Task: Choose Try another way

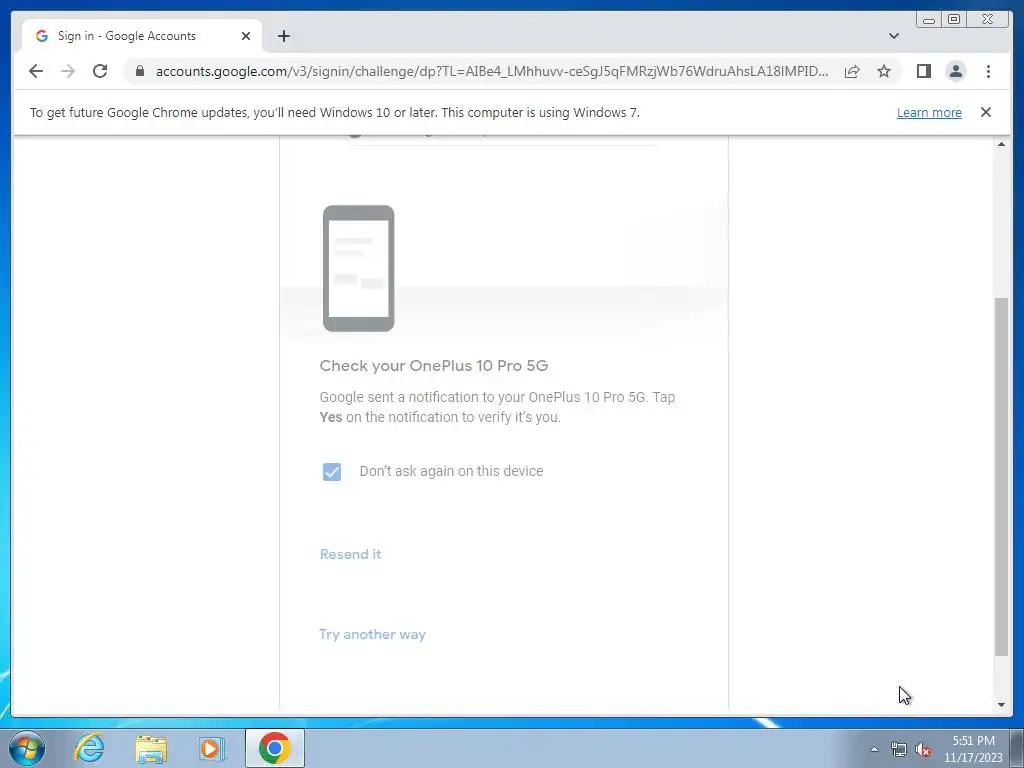Action: 372,634
